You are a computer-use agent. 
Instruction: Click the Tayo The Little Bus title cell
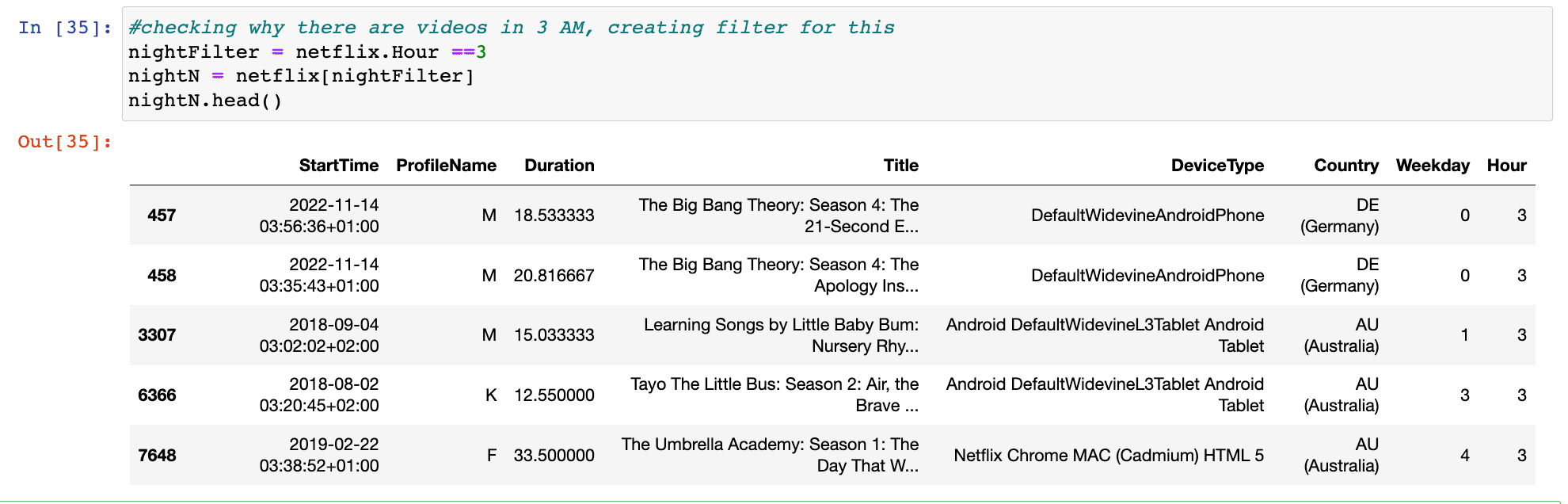774,395
